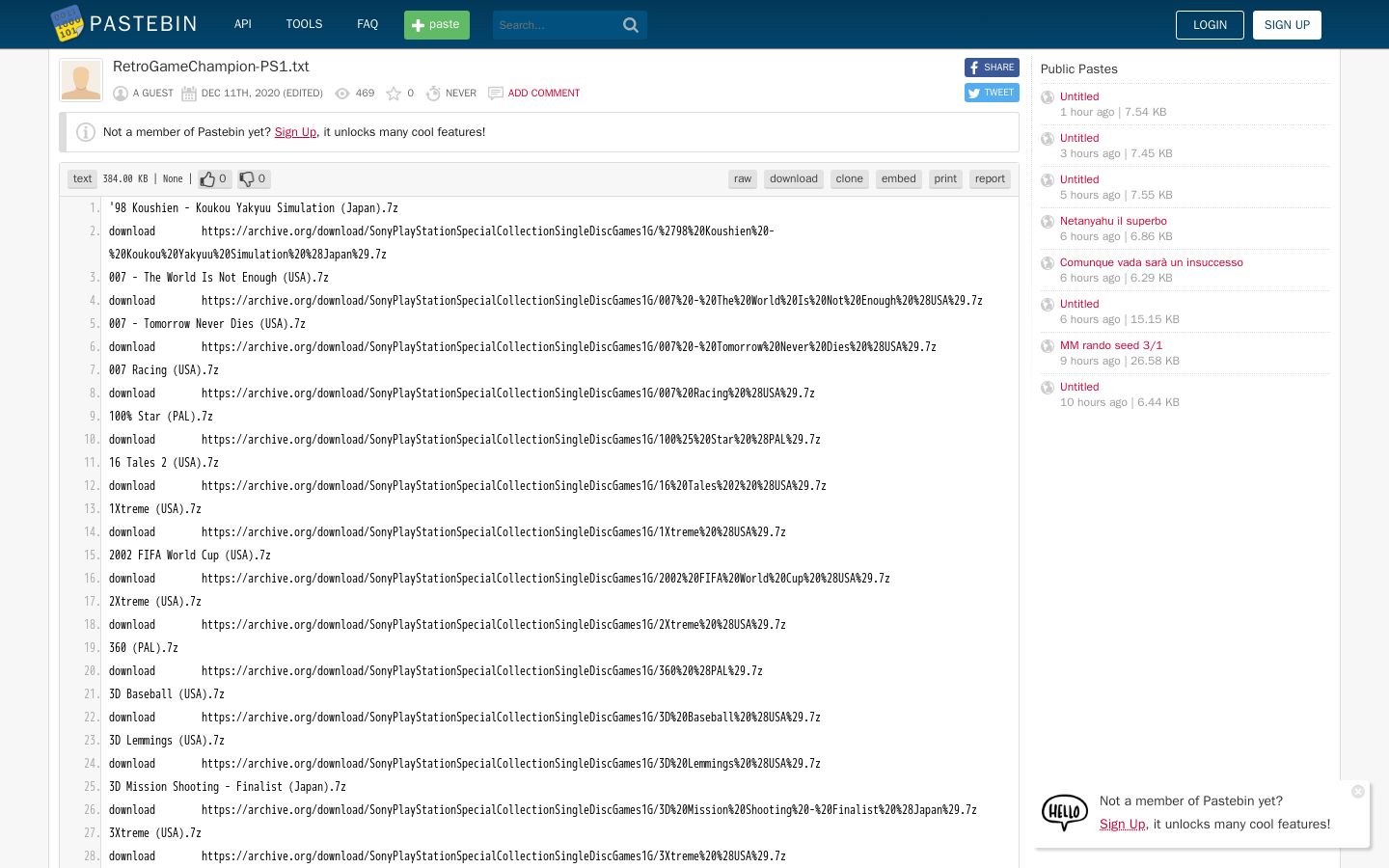Image resolution: width=1389 pixels, height=868 pixels.
Task: Clone this paste
Action: (x=850, y=179)
